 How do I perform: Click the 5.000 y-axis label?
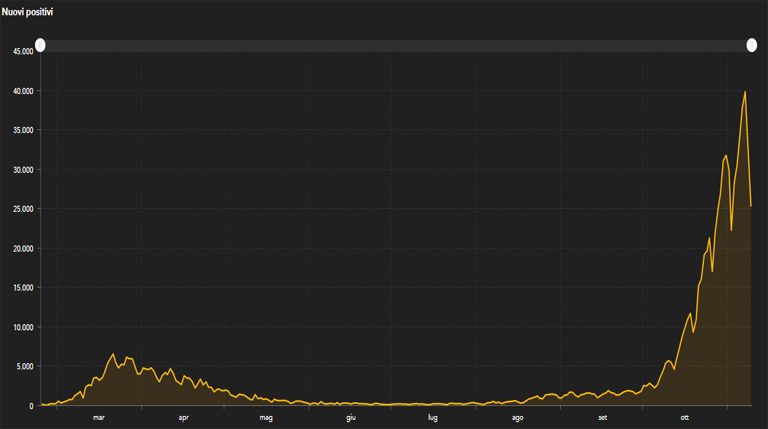click(x=24, y=366)
